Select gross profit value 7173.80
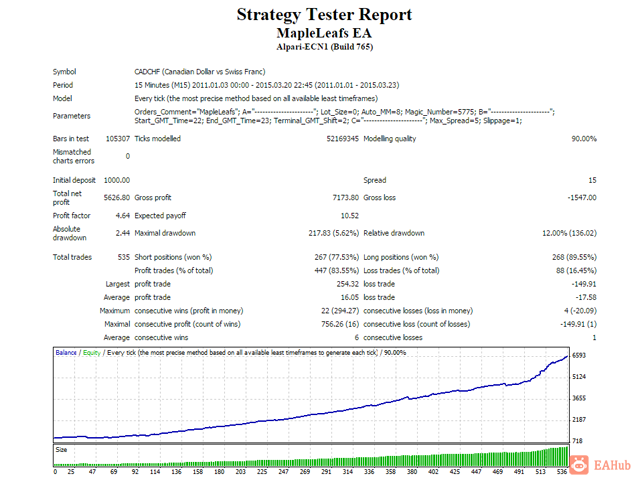Screen dimensions: 640x480 coord(346,198)
